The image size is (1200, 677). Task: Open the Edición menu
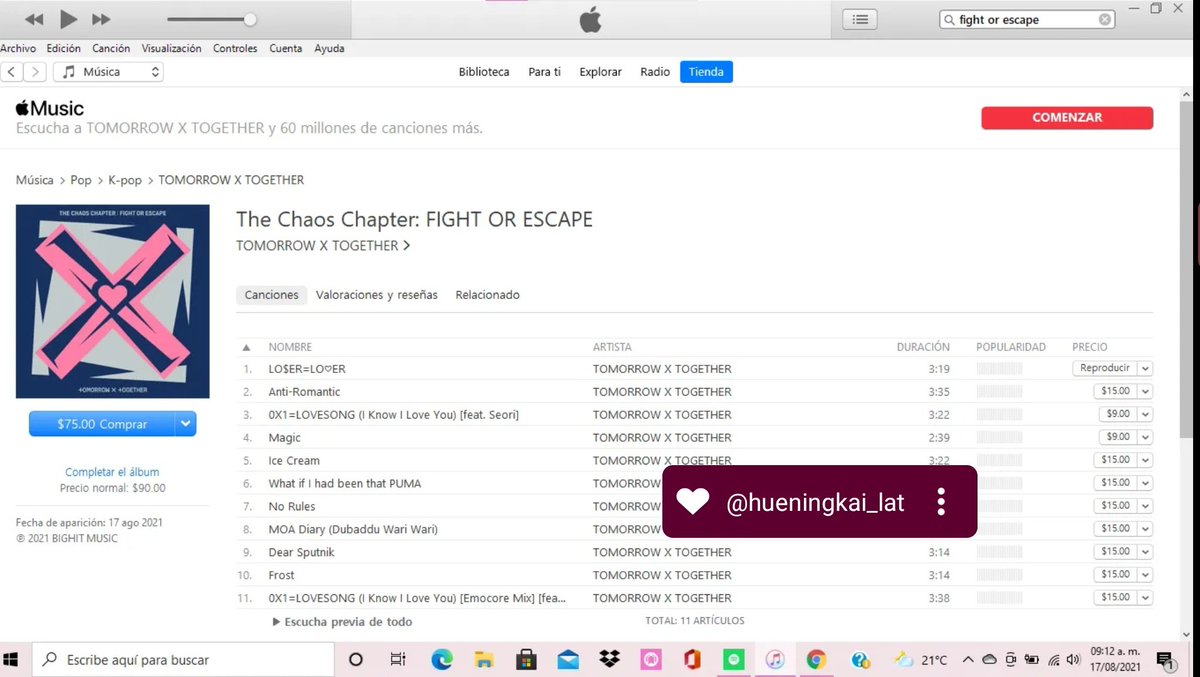click(x=64, y=48)
